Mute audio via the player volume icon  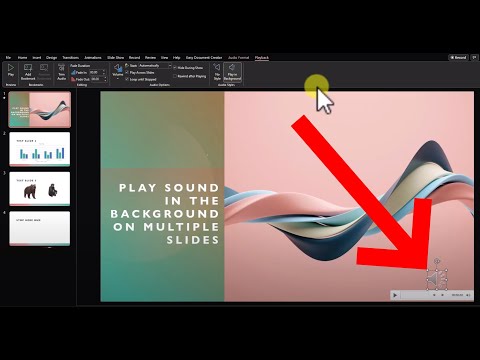(x=468, y=295)
